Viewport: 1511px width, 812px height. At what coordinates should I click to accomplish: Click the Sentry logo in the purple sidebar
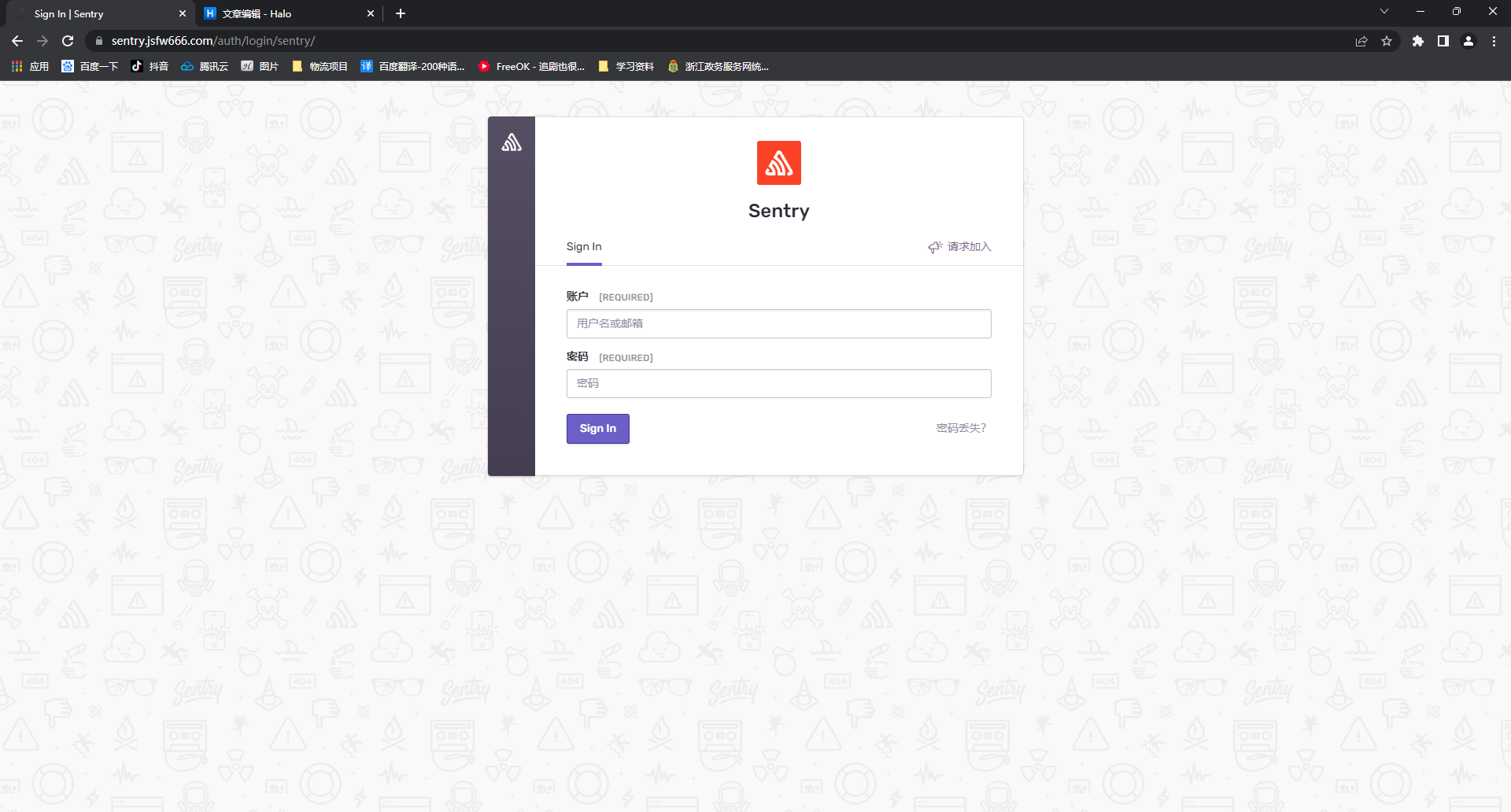tap(512, 142)
